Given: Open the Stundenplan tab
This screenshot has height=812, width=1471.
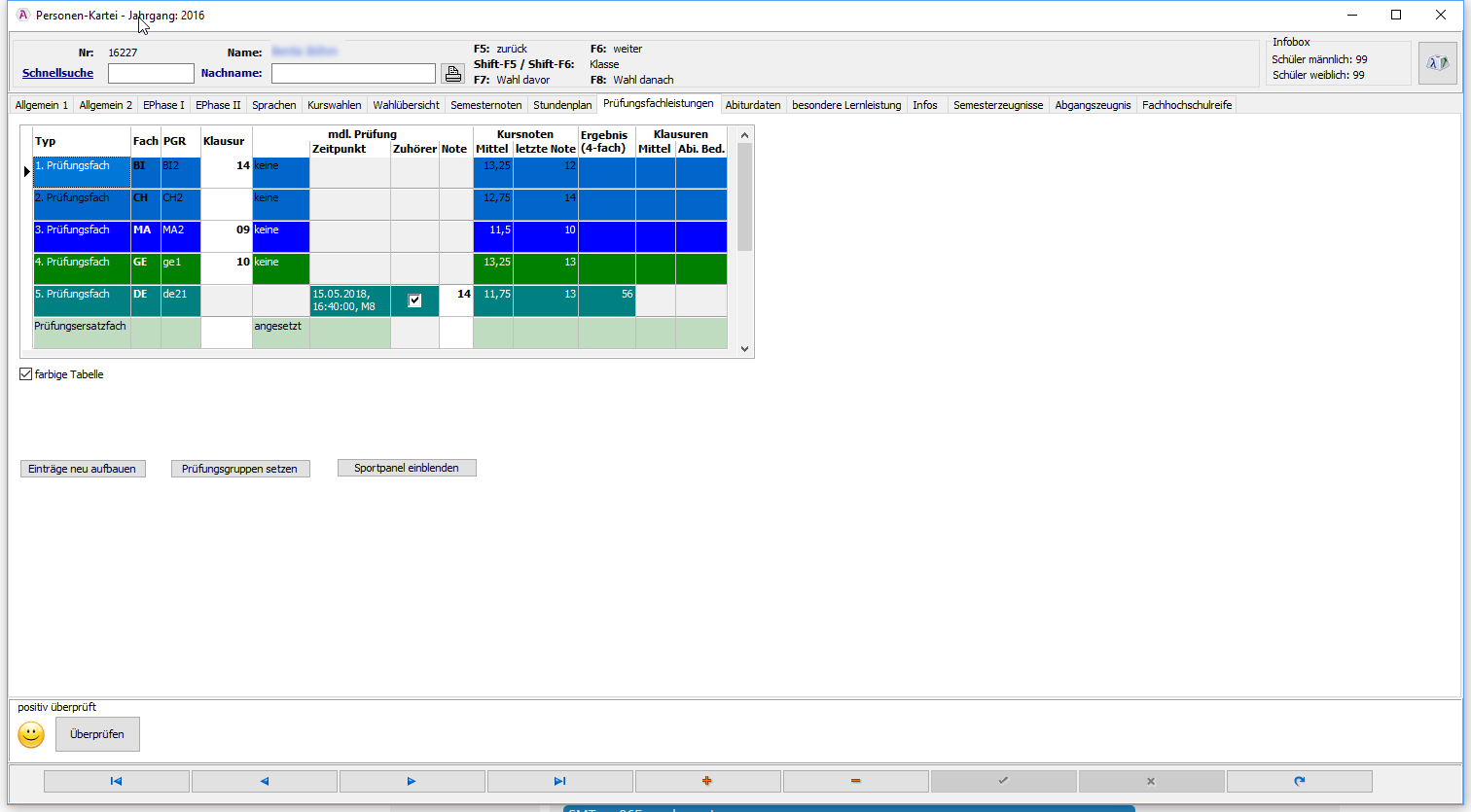Looking at the screenshot, I should click(x=562, y=105).
